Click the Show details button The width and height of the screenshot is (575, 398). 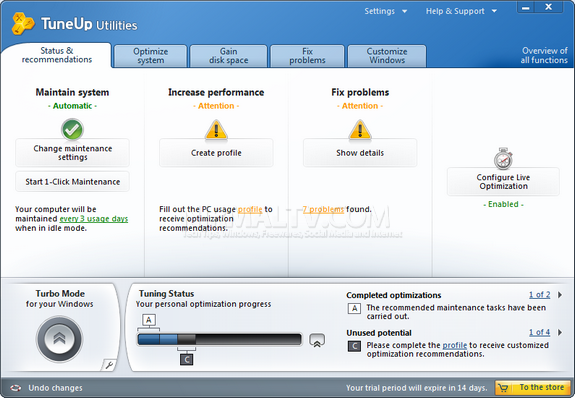click(x=360, y=153)
